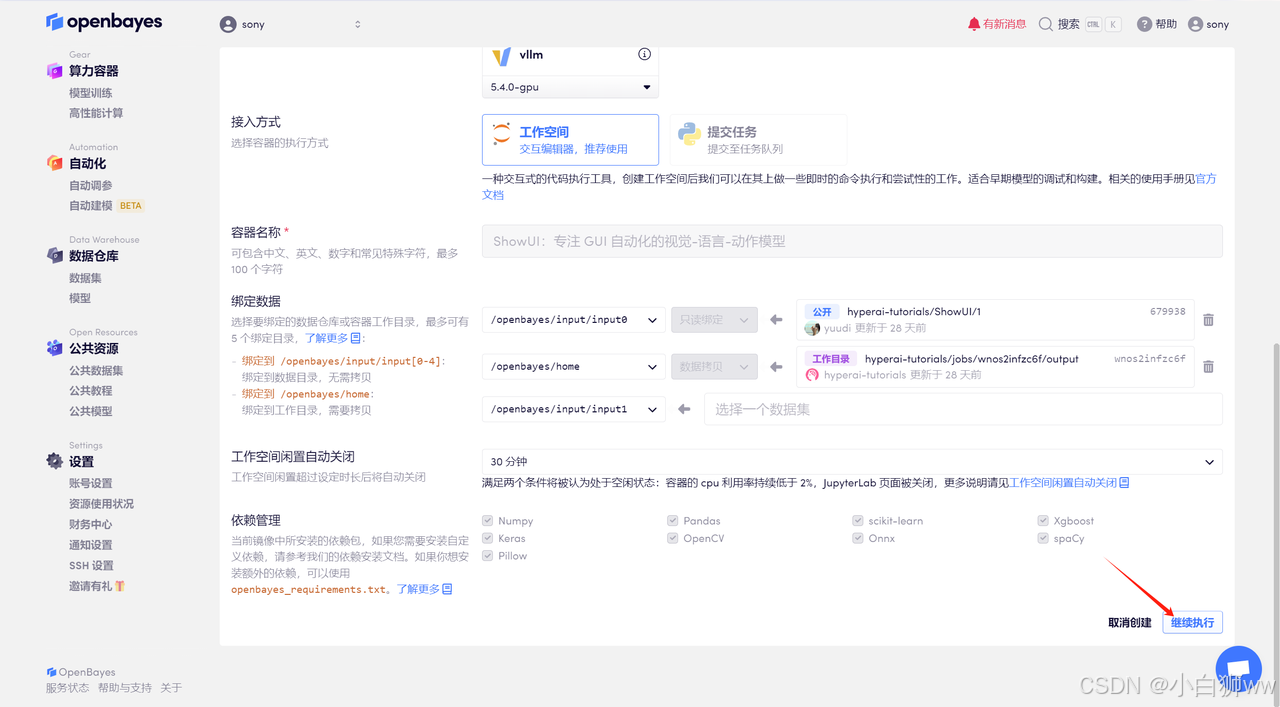Click the 继续执行 button

coord(1192,621)
